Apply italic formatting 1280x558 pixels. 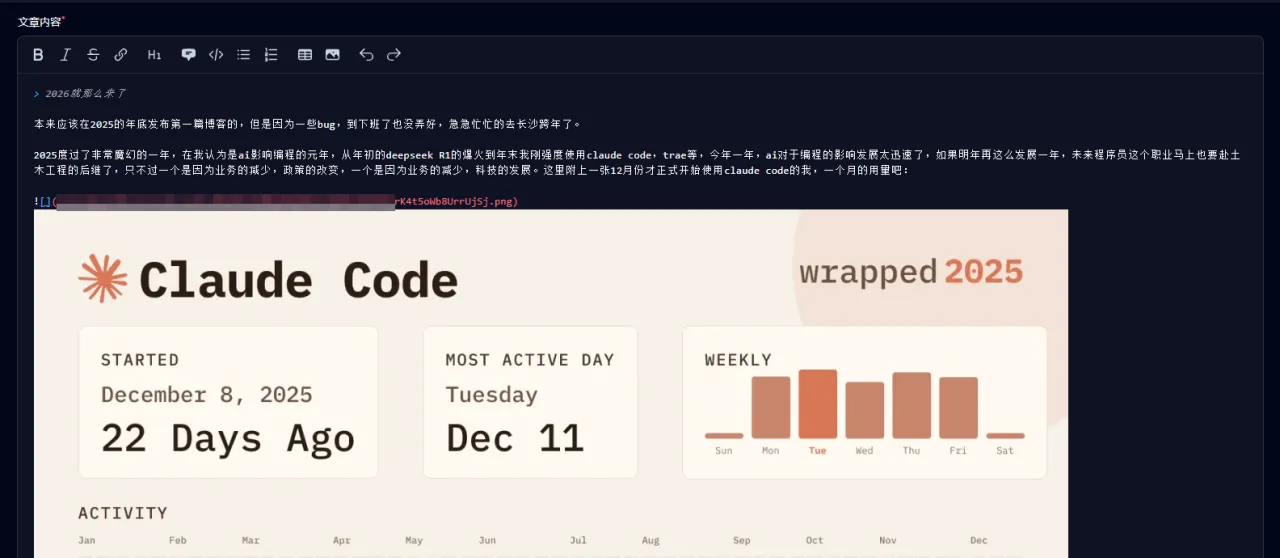[x=66, y=55]
